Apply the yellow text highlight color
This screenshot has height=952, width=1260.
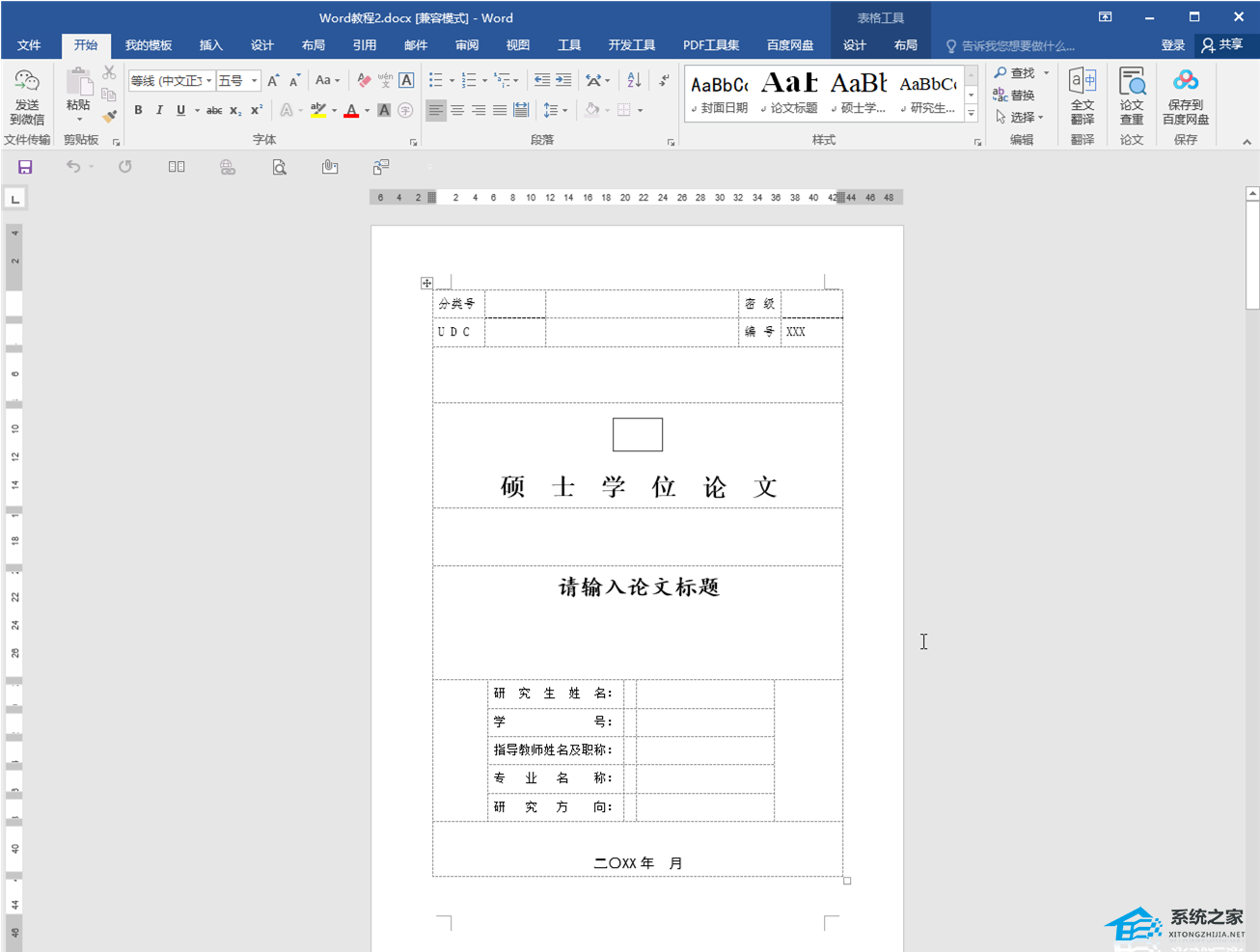(317, 110)
